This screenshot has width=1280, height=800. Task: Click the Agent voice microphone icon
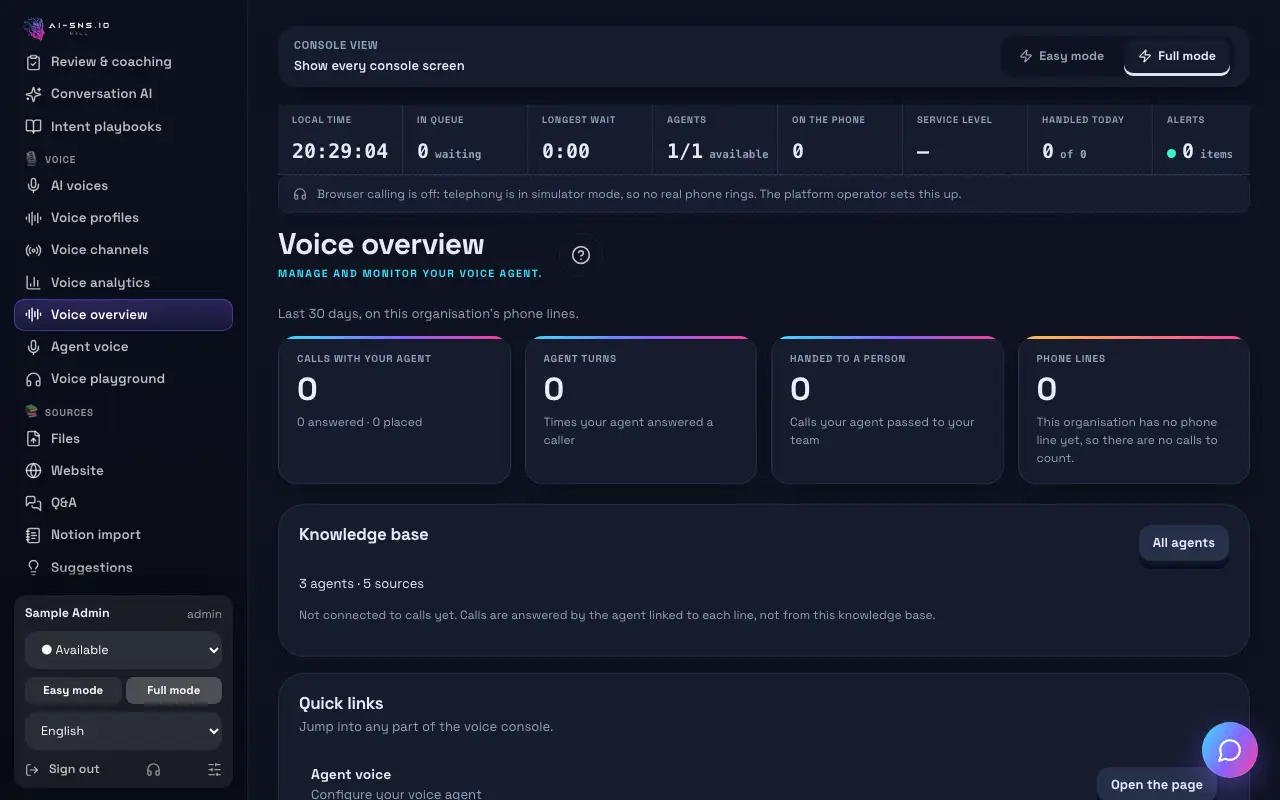[x=34, y=347]
